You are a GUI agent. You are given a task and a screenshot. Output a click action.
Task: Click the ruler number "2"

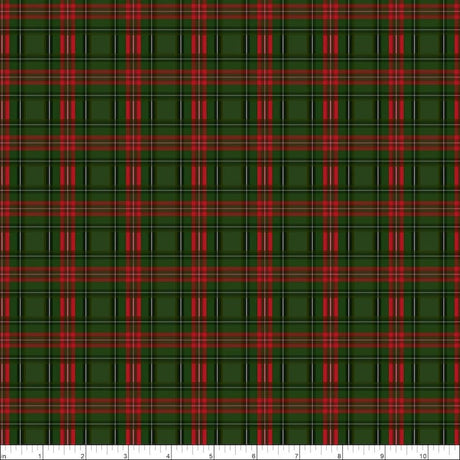click(83, 456)
